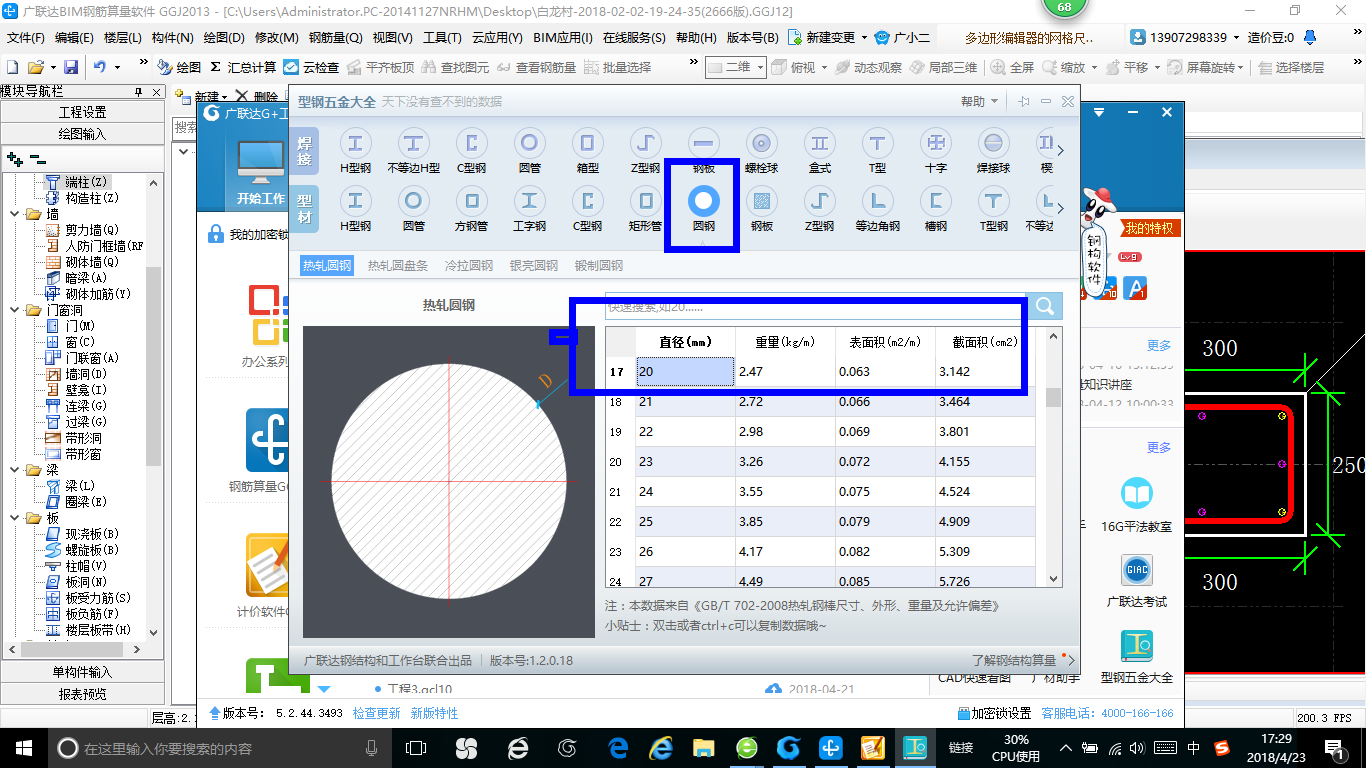This screenshot has height=768, width=1366.
Task: Click the 检查更新 link
Action: tap(376, 713)
